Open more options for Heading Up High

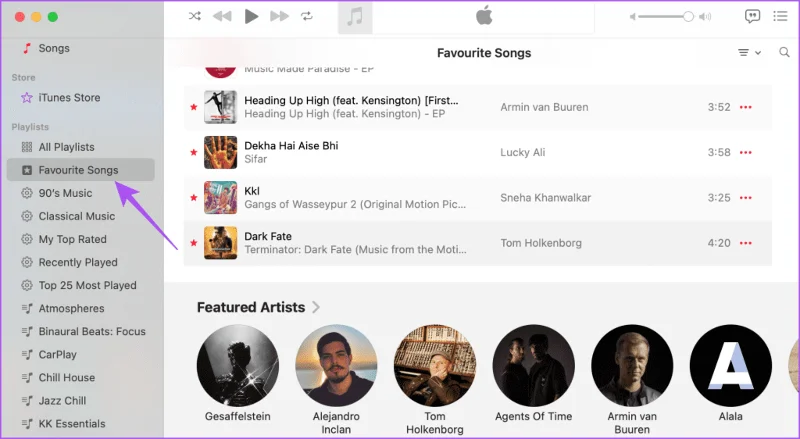pos(746,107)
